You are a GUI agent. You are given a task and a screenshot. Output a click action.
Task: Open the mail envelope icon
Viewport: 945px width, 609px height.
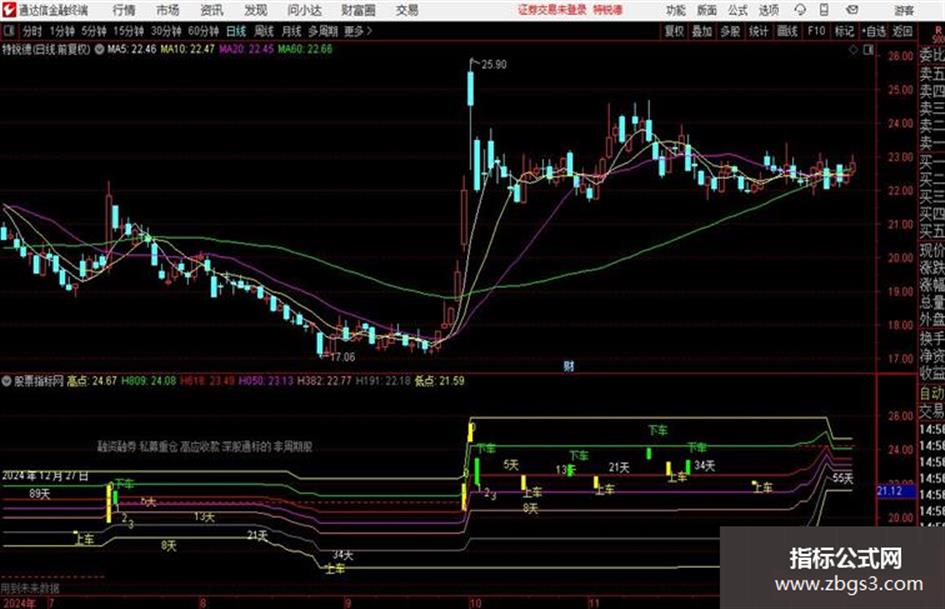point(852,10)
